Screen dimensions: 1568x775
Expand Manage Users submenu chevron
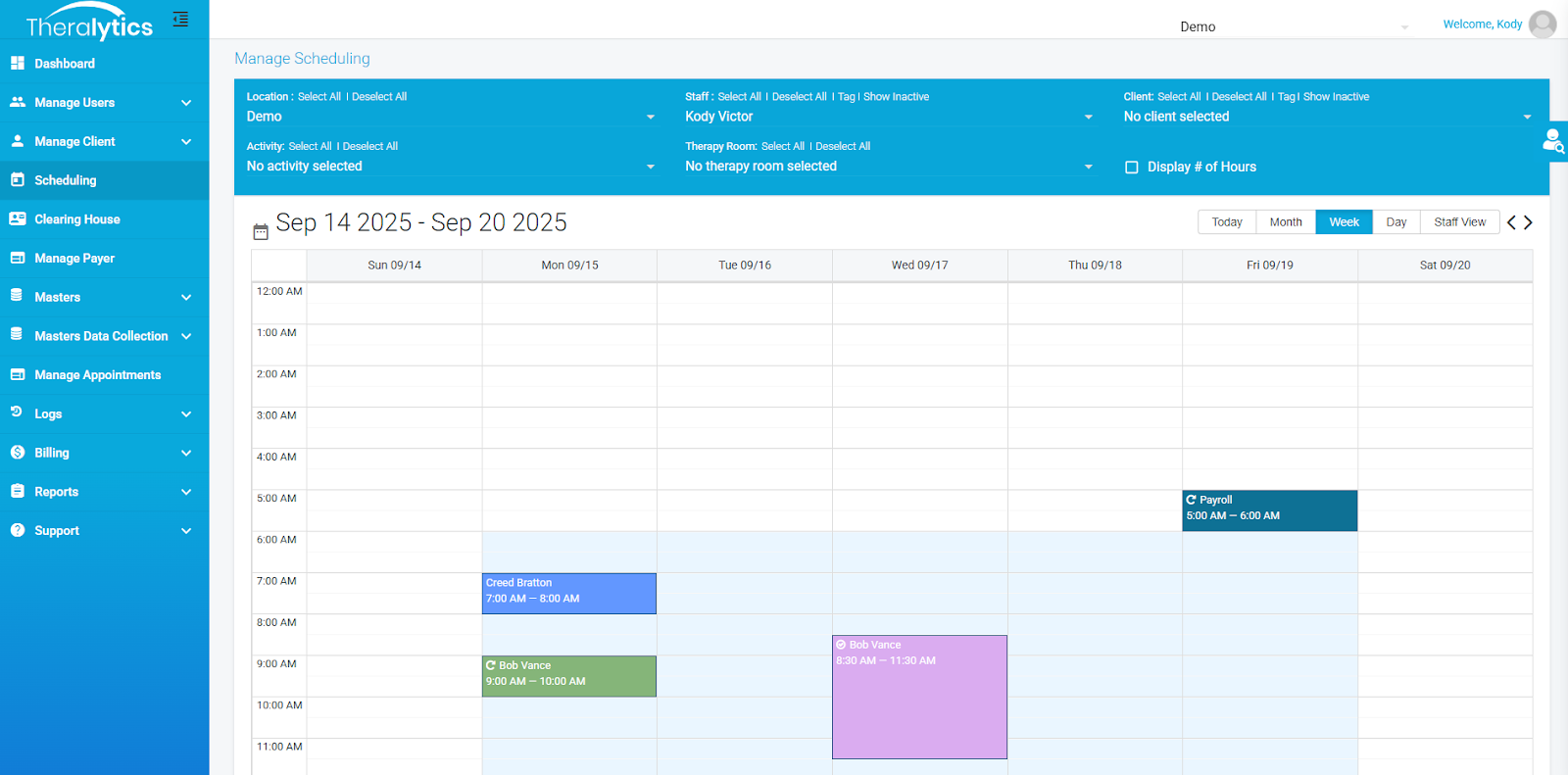point(186,103)
